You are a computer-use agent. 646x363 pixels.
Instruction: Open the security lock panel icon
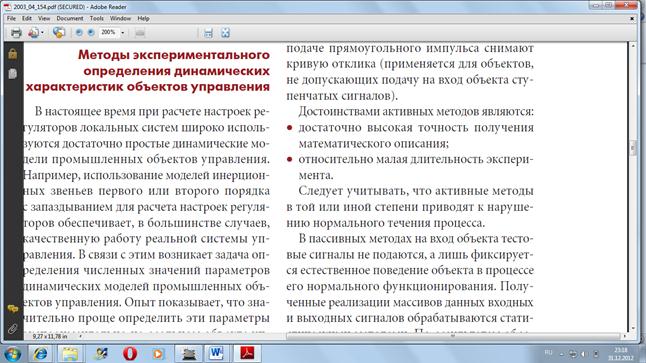click(x=13, y=54)
